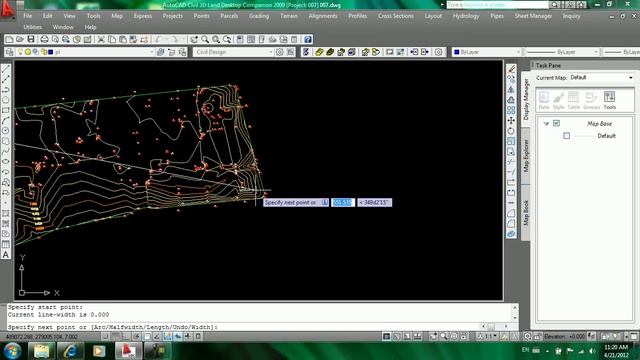Click the Groups button in Task Pane

click(591, 100)
